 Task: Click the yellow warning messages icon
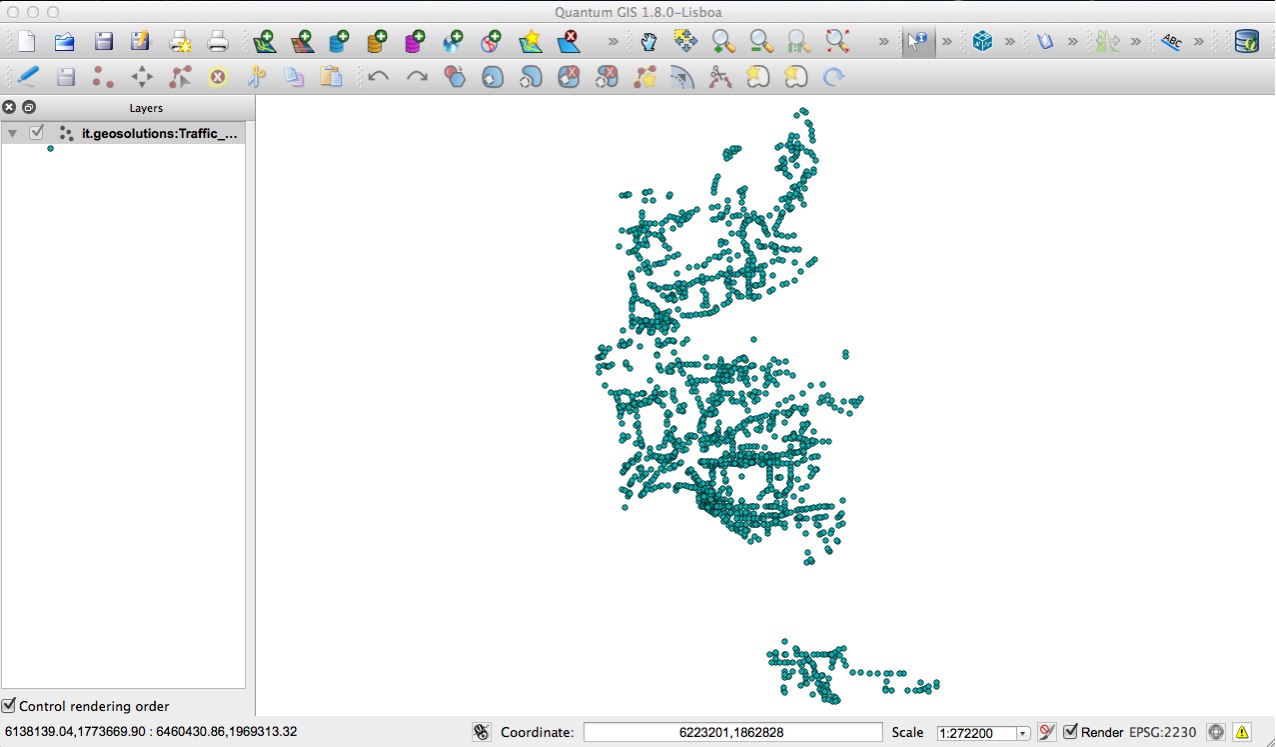pos(1242,732)
